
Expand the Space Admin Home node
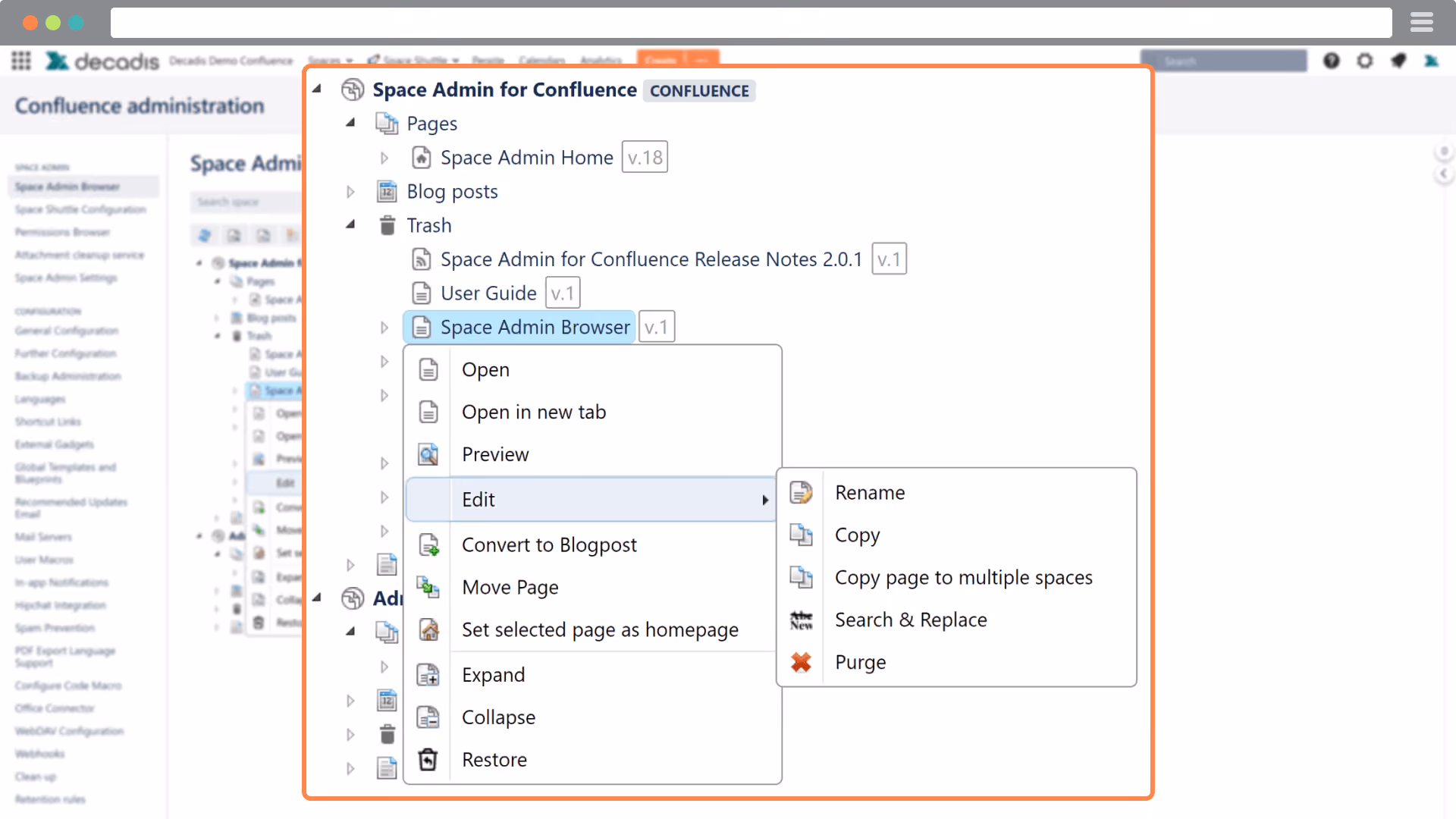tap(384, 158)
